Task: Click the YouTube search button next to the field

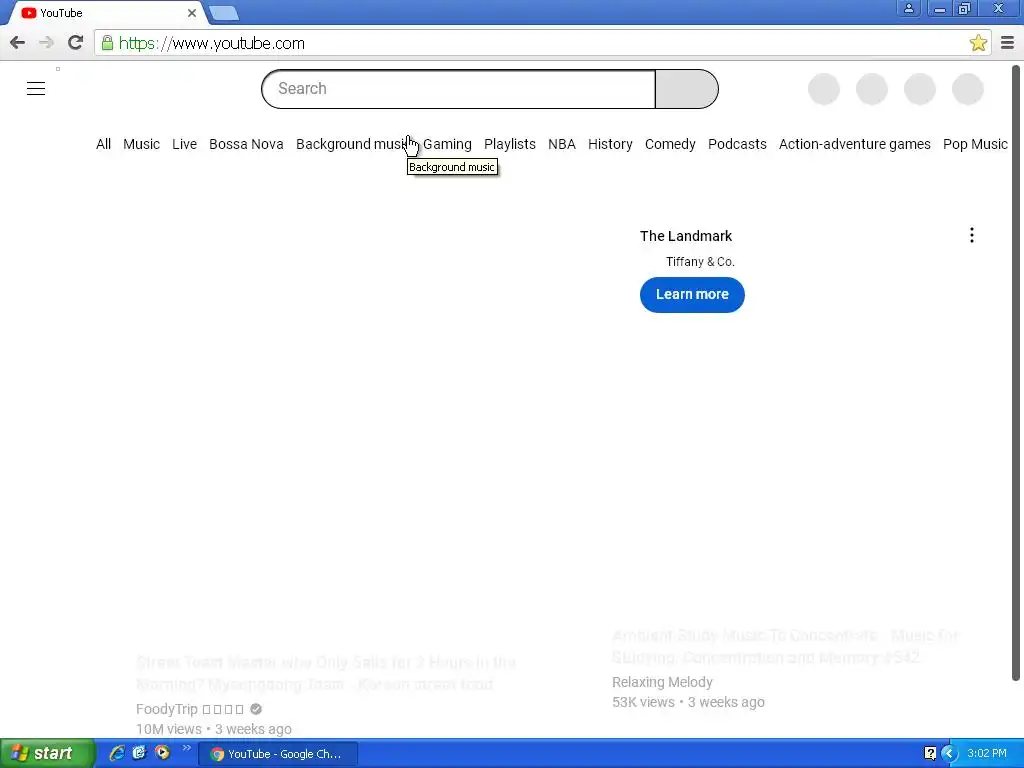Action: pos(687,89)
